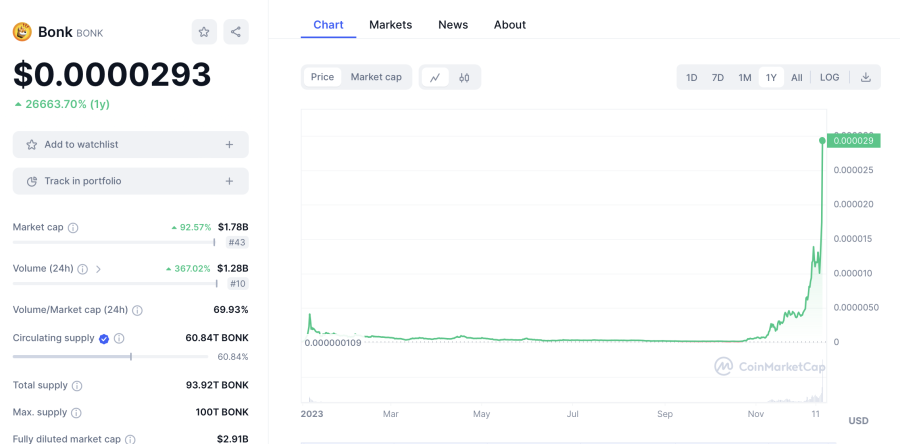Click the $1.78B market cap value
The height and width of the screenshot is (444, 900).
(x=233, y=227)
